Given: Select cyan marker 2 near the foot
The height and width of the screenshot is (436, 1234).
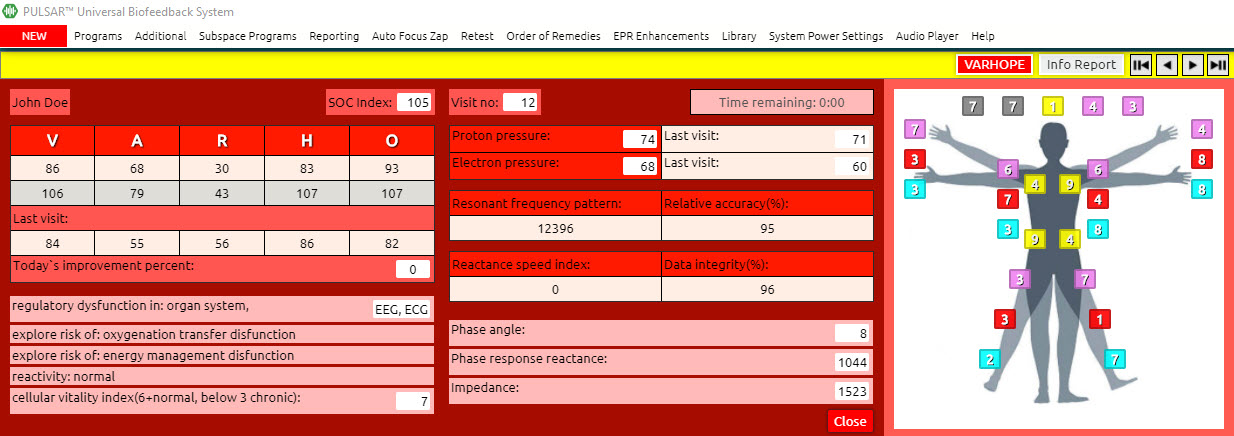Looking at the screenshot, I should coord(990,359).
